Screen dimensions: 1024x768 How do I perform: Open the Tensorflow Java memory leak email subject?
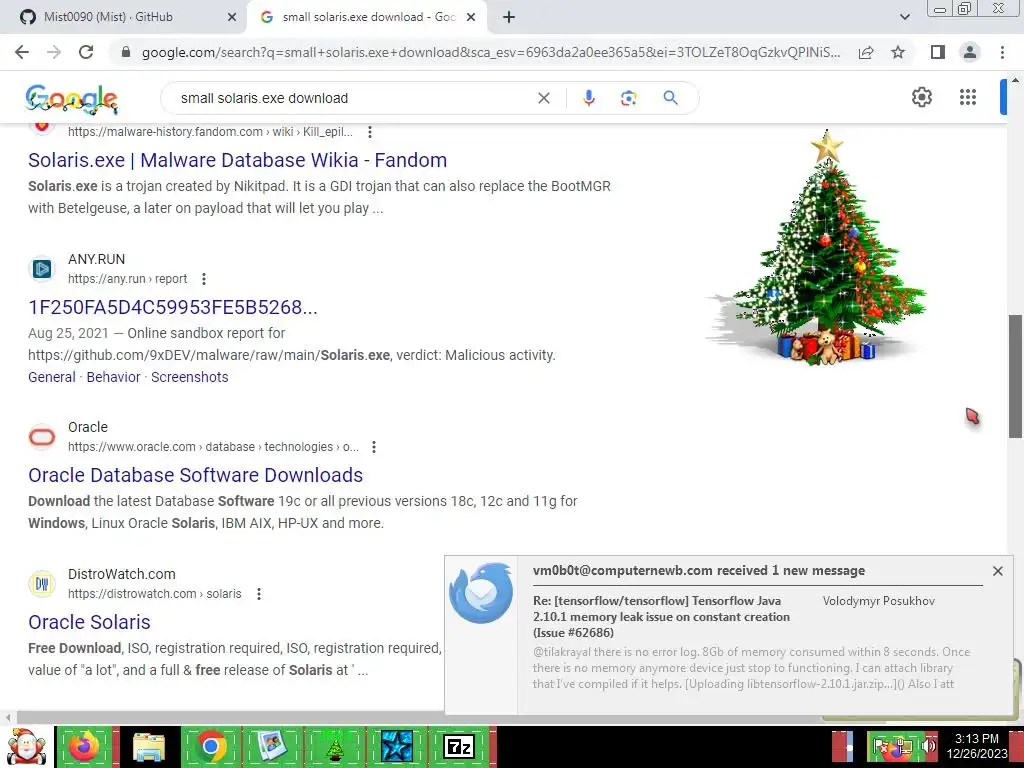tap(662, 616)
